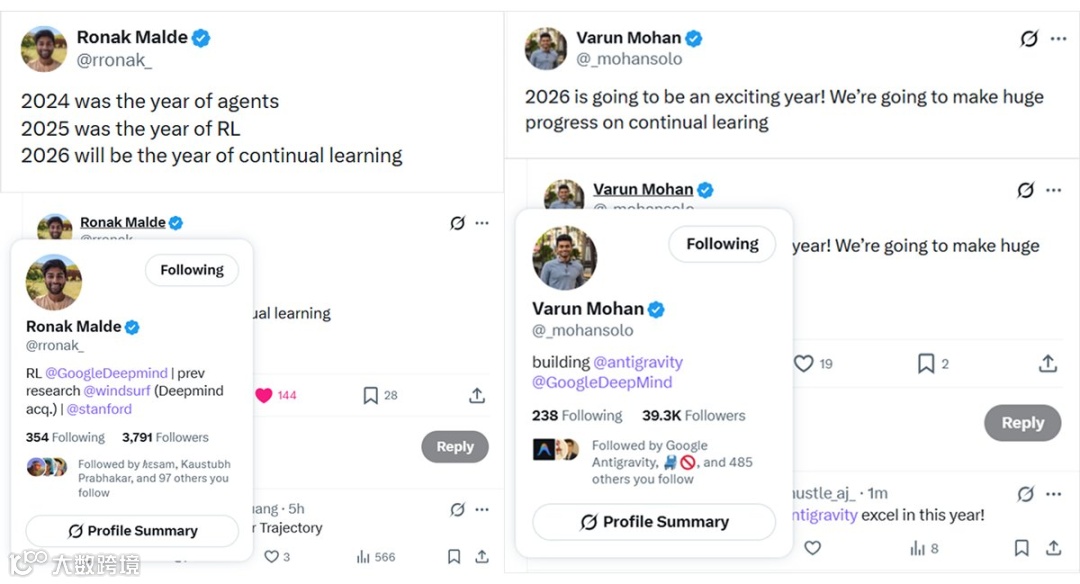The height and width of the screenshot is (584, 1080).
Task: Like the tweet showing 19 likes
Action: 804,363
